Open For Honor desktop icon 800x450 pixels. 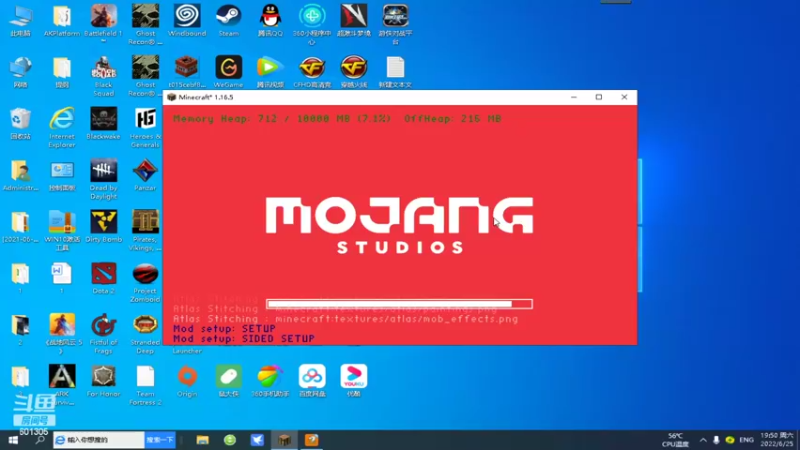(104, 381)
